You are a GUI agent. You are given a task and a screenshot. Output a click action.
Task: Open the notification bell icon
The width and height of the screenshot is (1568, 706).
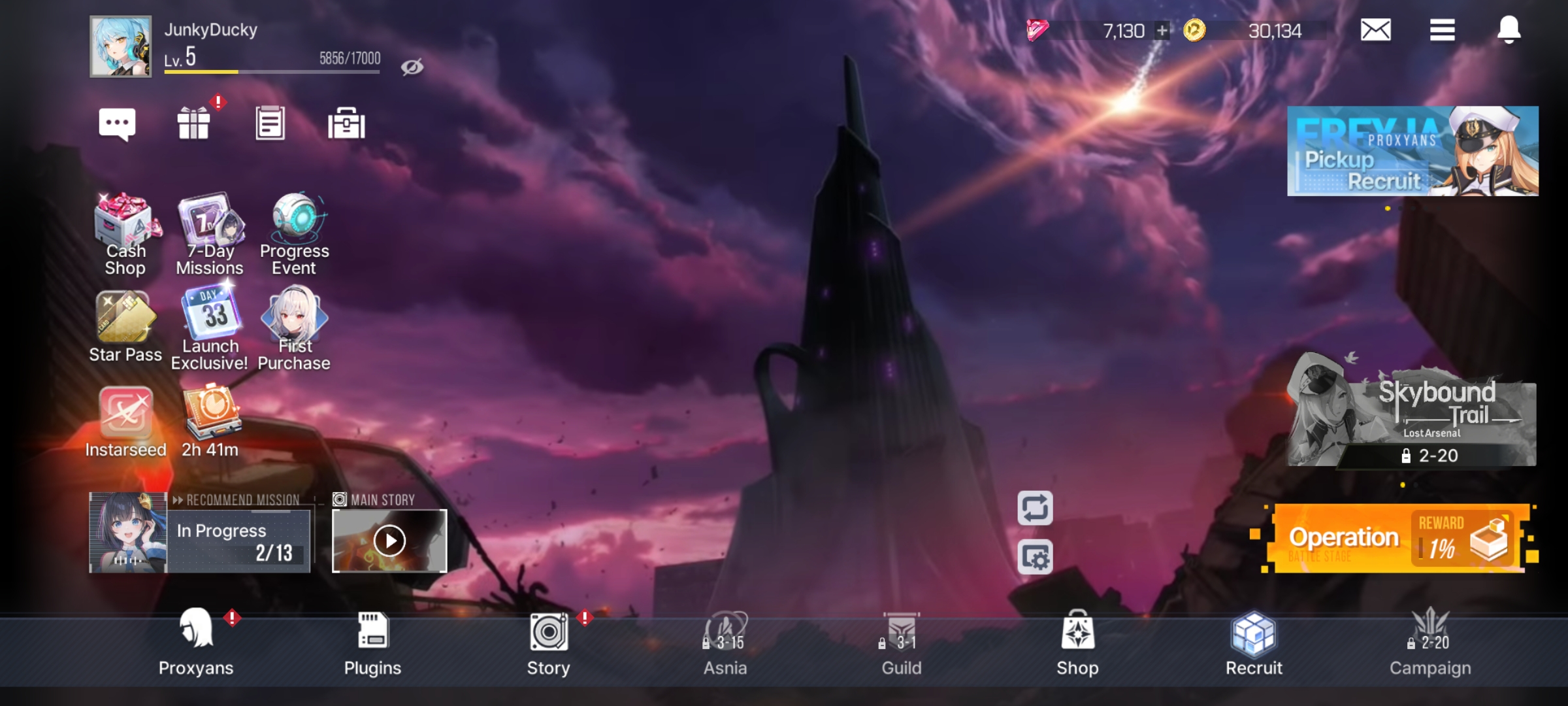click(1509, 30)
